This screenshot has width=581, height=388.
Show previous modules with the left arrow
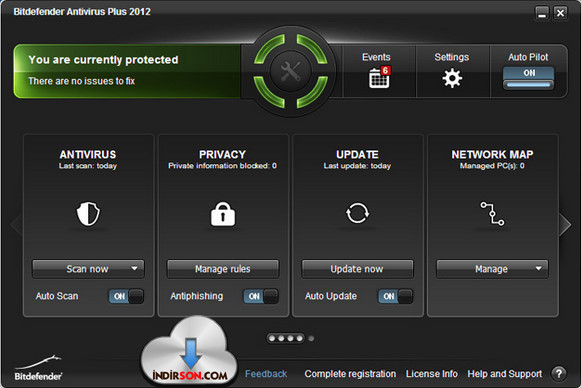[16, 224]
